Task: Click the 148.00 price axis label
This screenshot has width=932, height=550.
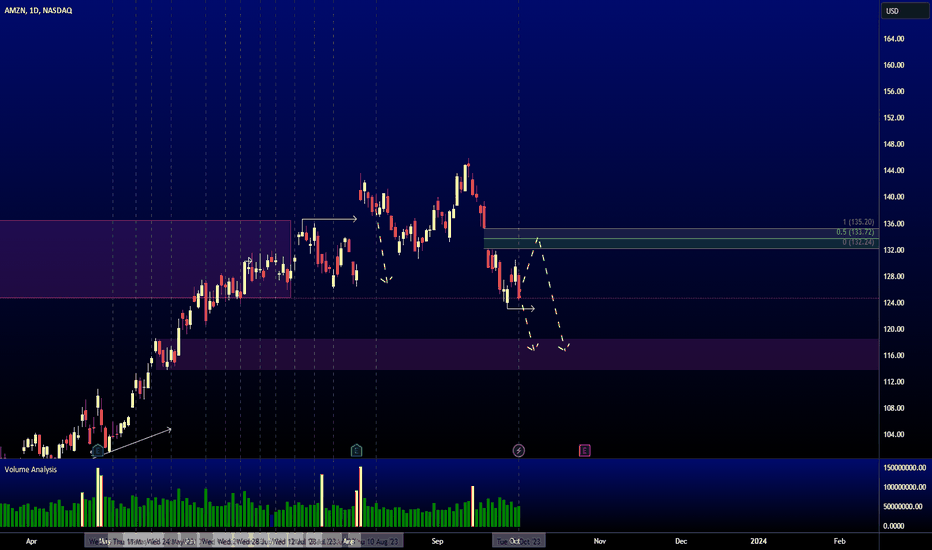Action: pyautogui.click(x=893, y=144)
